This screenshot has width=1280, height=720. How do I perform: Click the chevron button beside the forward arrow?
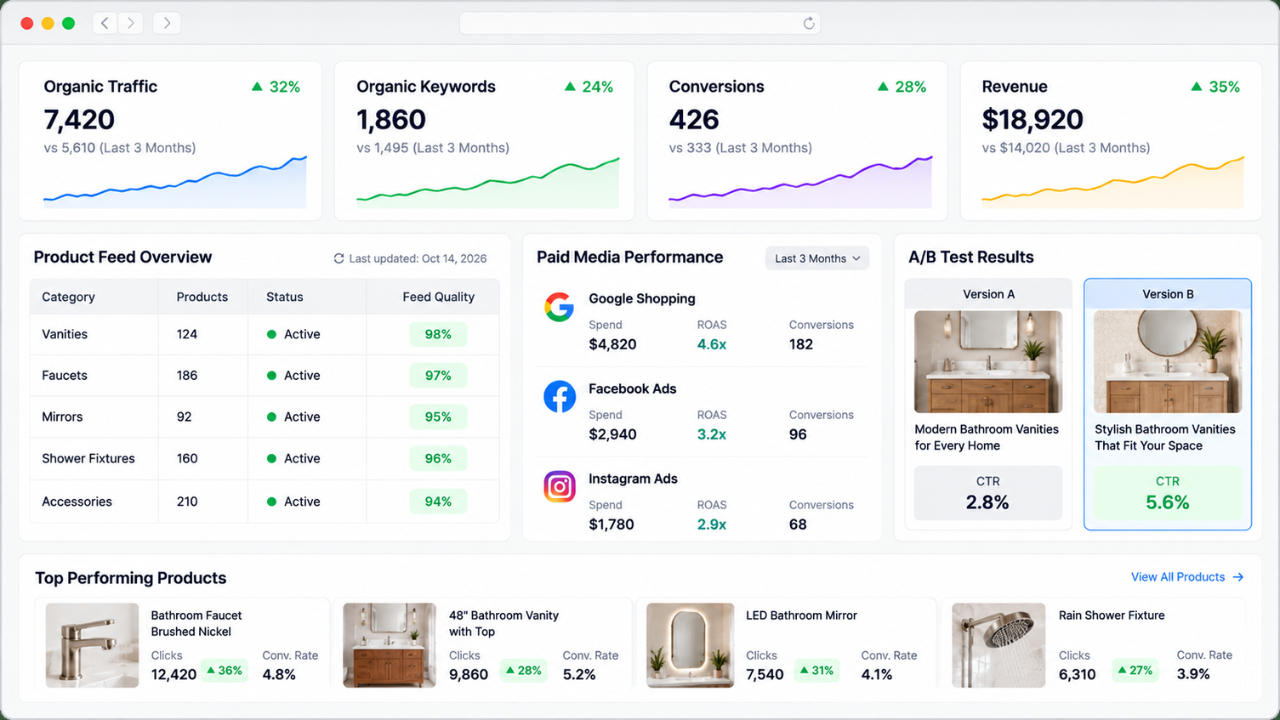167,23
